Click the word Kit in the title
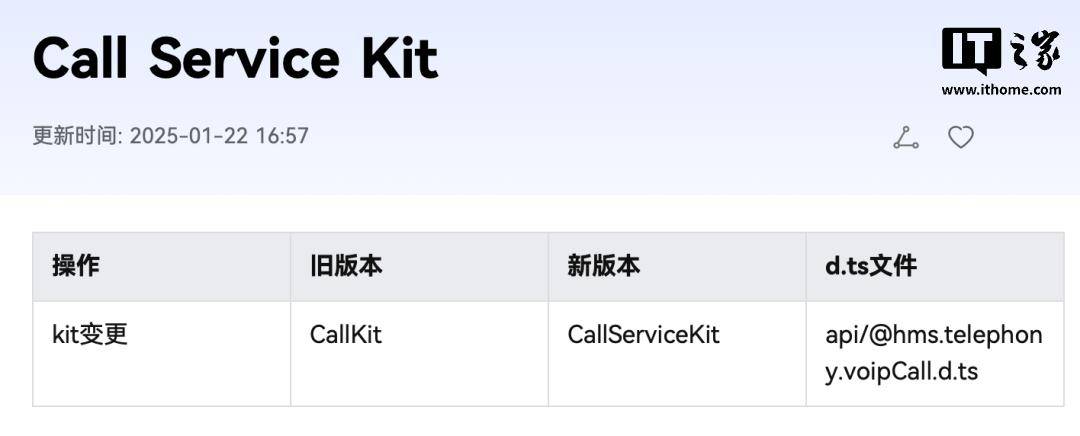The image size is (1080, 436). click(400, 59)
